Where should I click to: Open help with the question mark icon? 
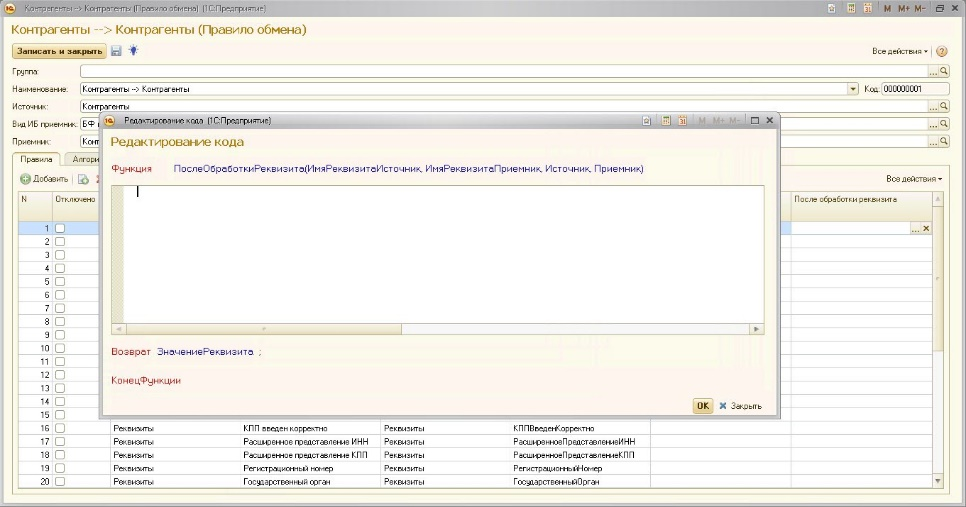941,51
